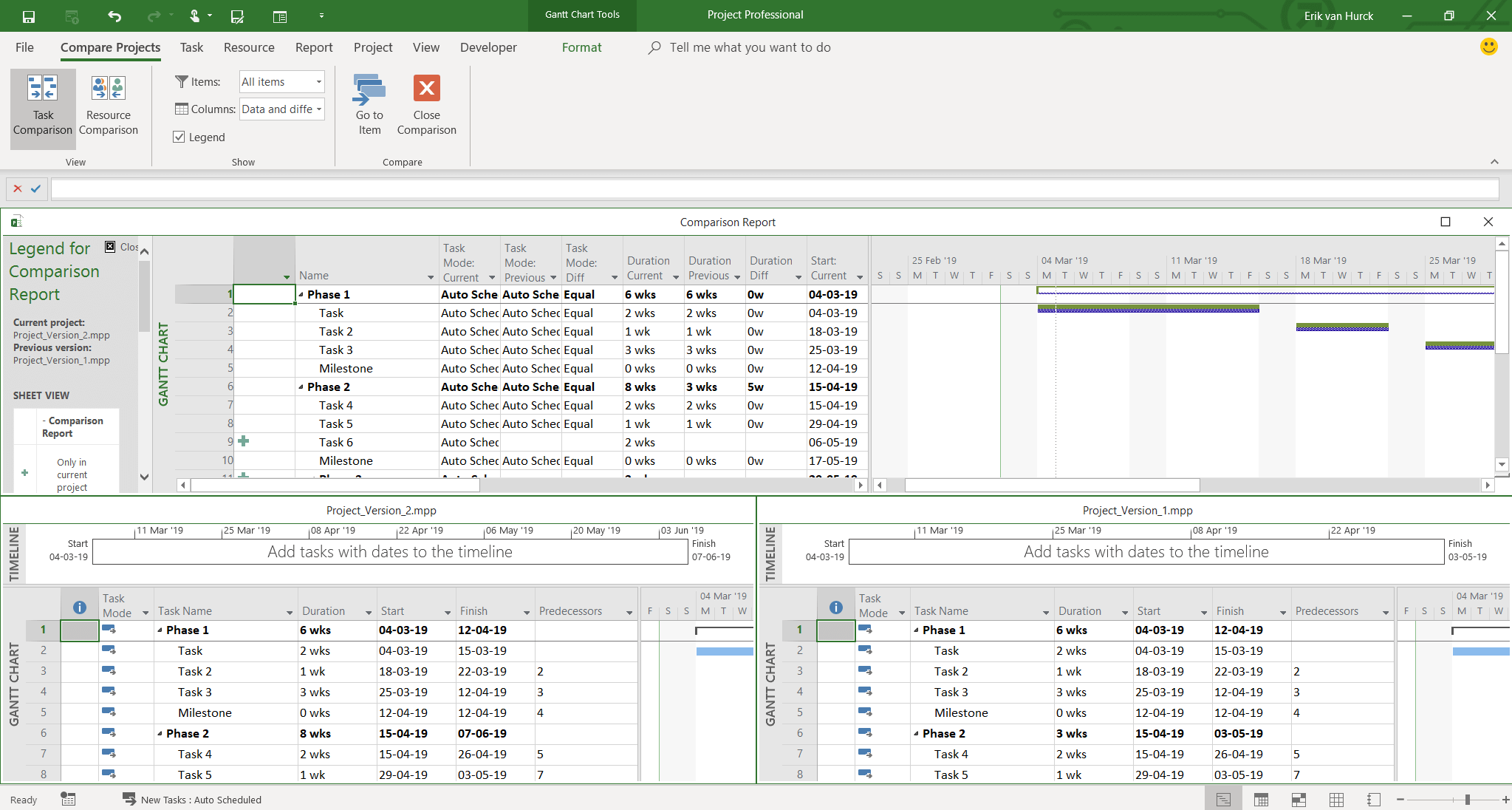The image size is (1512, 810).
Task: Open the Report ribbon tab
Action: (314, 47)
